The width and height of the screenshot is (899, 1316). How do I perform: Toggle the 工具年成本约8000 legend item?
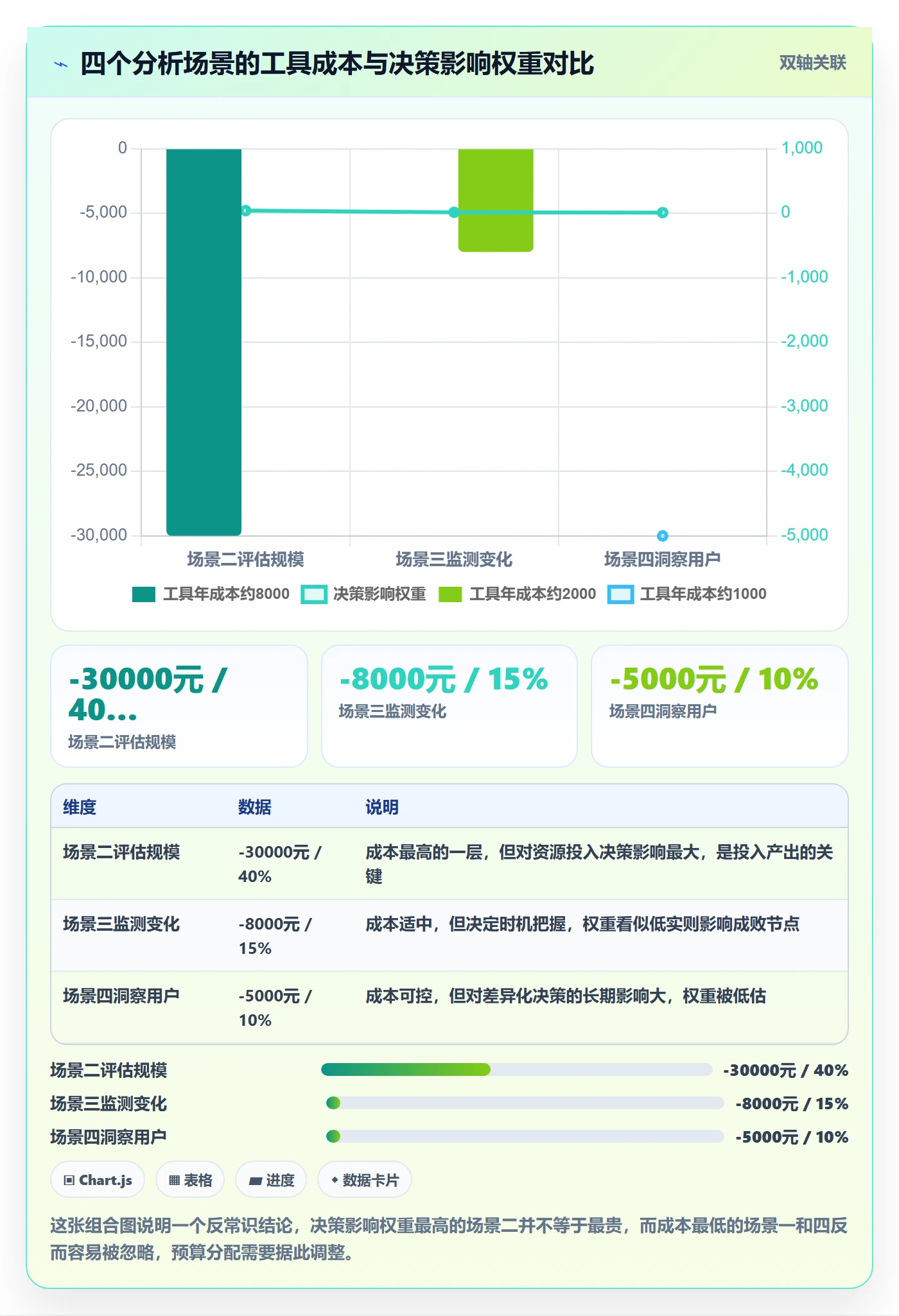pos(211,594)
